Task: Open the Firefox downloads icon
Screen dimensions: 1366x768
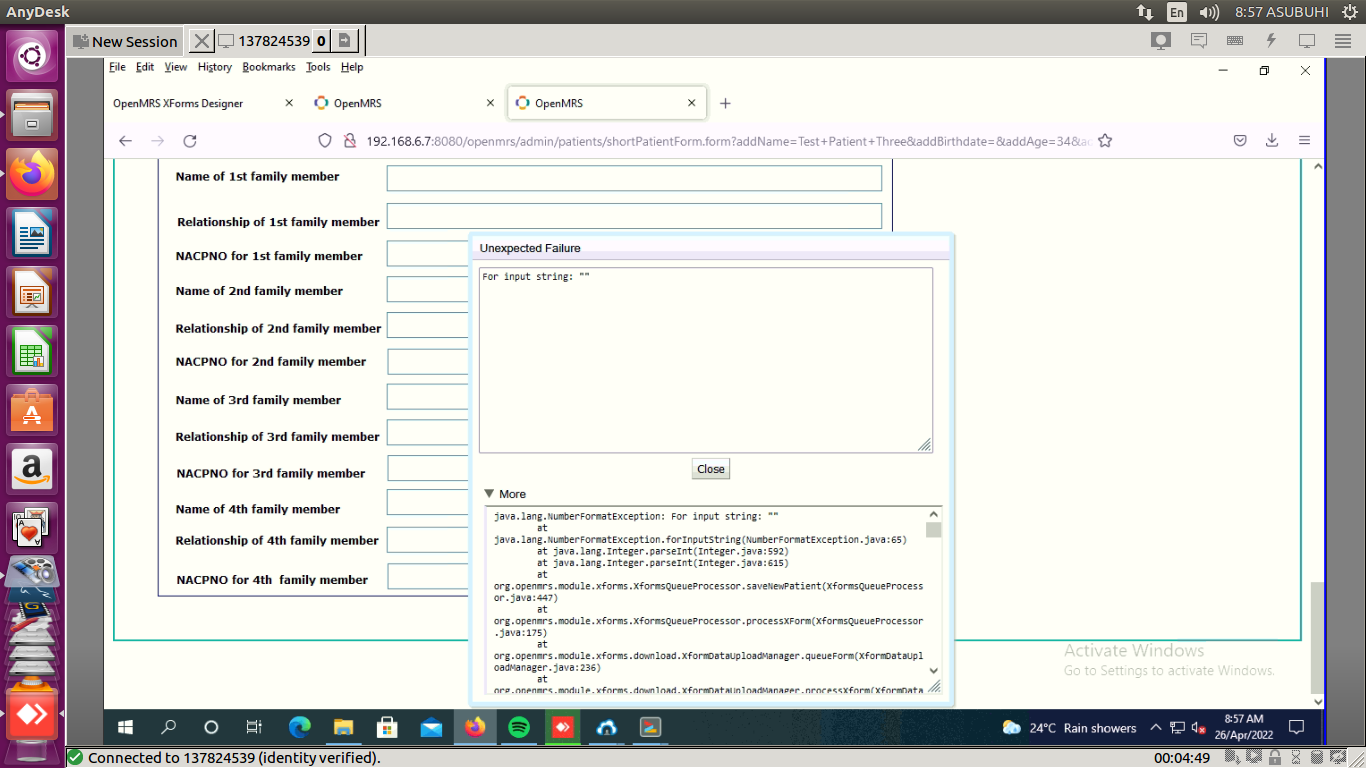Action: pos(1272,140)
